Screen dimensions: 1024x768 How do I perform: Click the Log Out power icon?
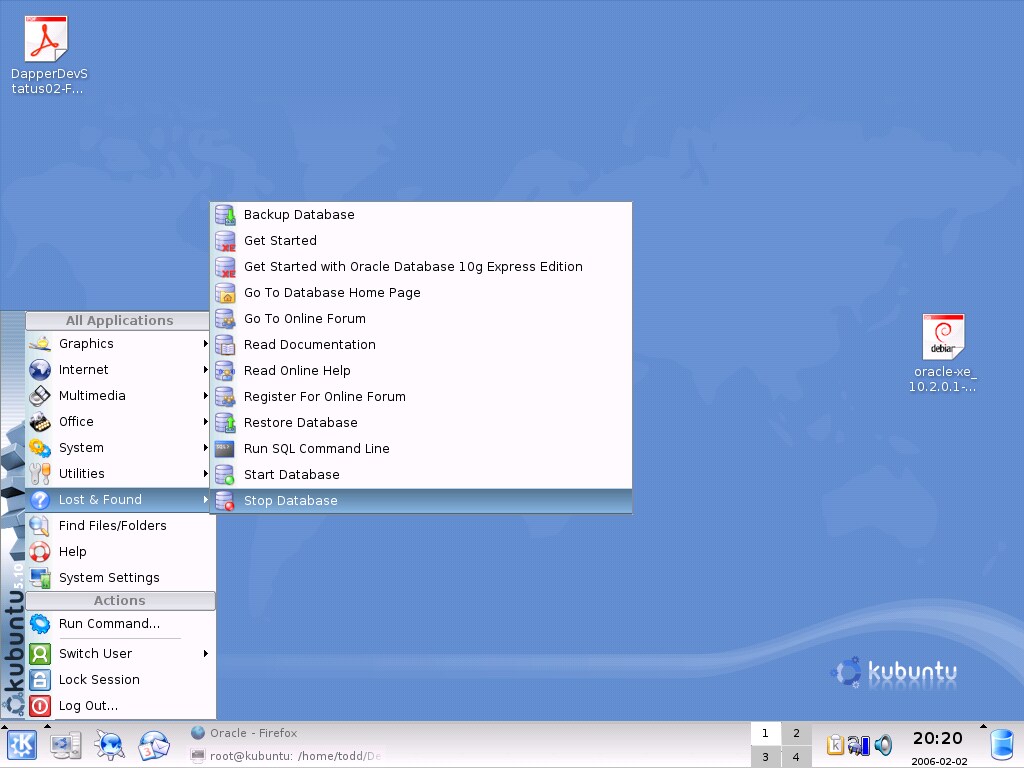pos(40,706)
